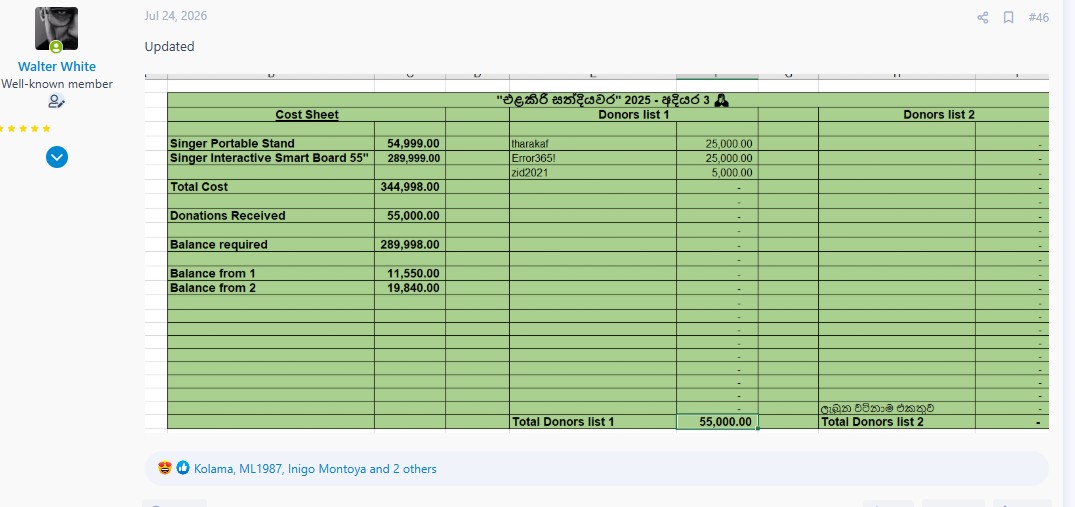Click the 19,840.00 value cell
Viewport: 1075px width, 507px height.
(x=410, y=288)
